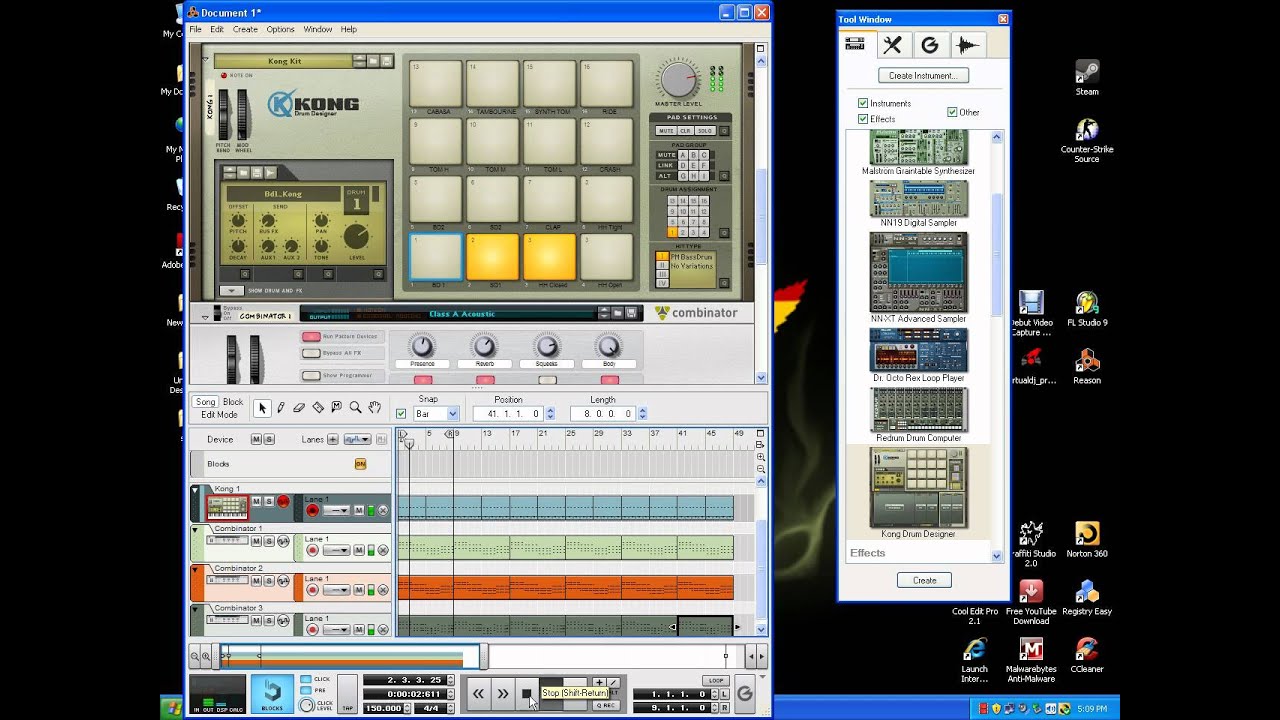Image resolution: width=1280 pixels, height=720 pixels.
Task: Select Dr. Octo Rex Loop Player thumbnail
Action: [919, 350]
